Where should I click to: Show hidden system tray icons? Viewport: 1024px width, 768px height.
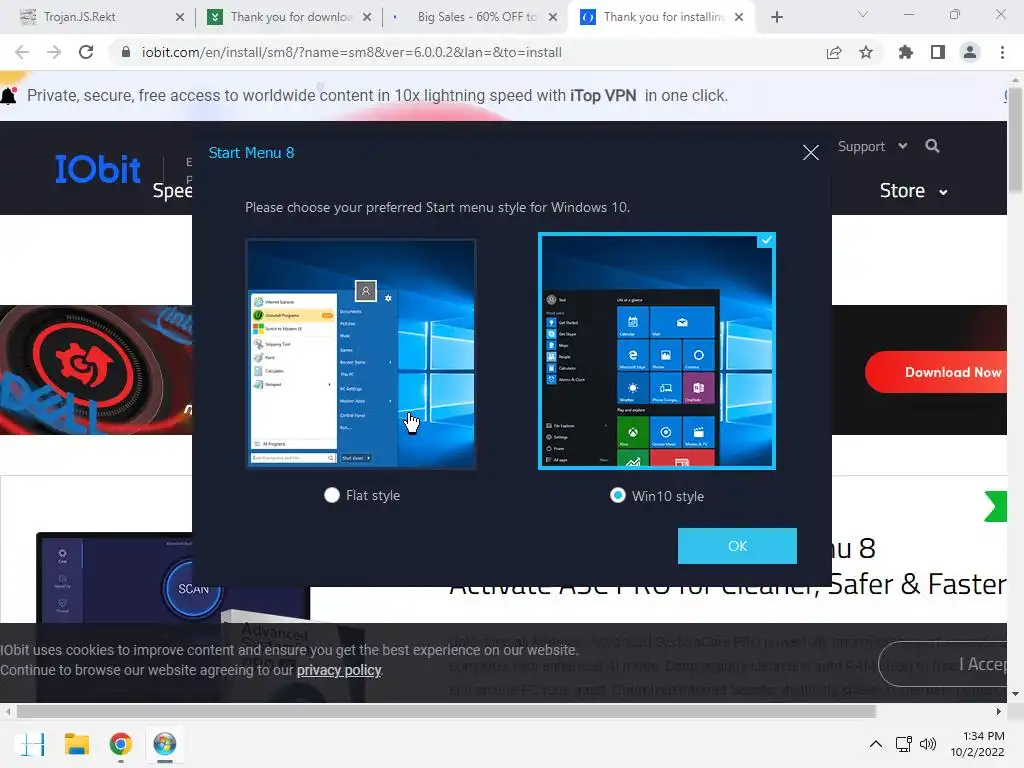click(x=876, y=744)
